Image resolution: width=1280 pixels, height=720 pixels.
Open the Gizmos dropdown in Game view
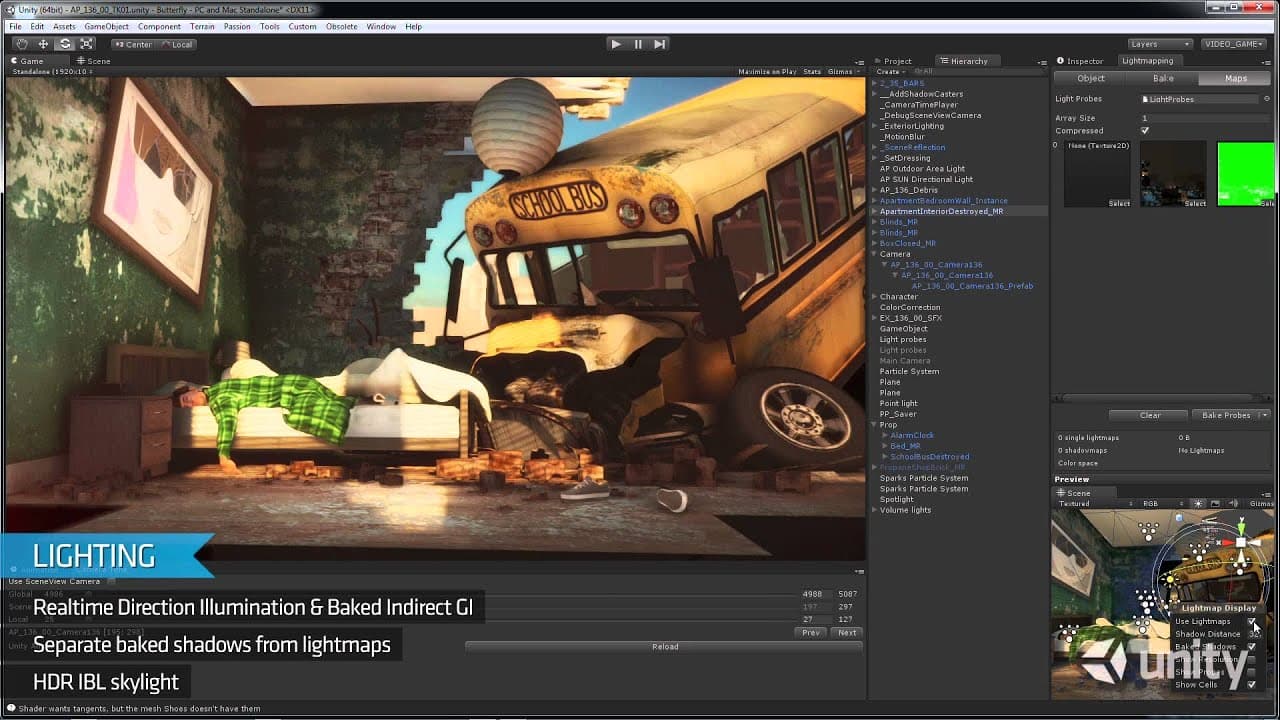click(842, 72)
